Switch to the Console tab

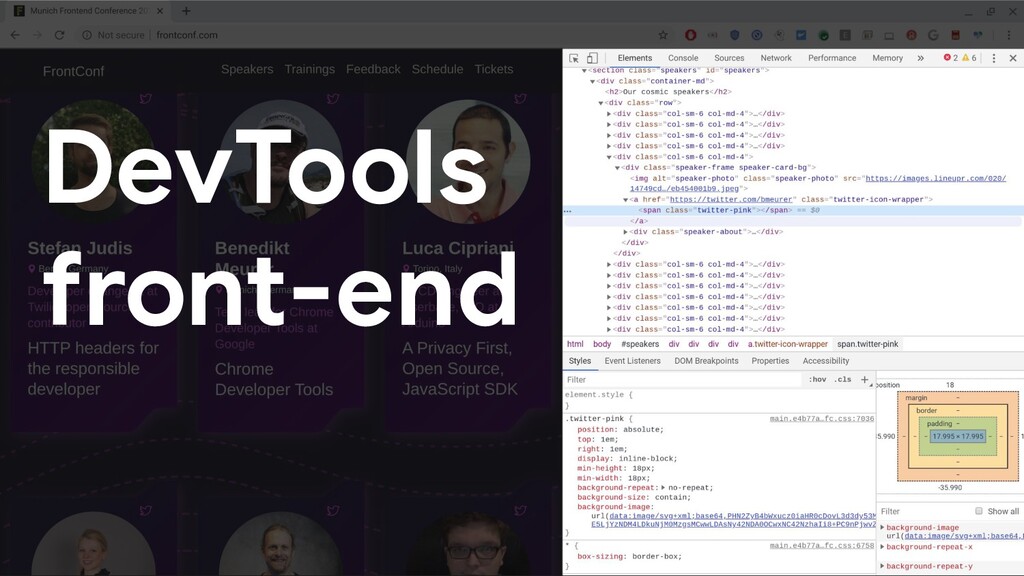click(683, 58)
